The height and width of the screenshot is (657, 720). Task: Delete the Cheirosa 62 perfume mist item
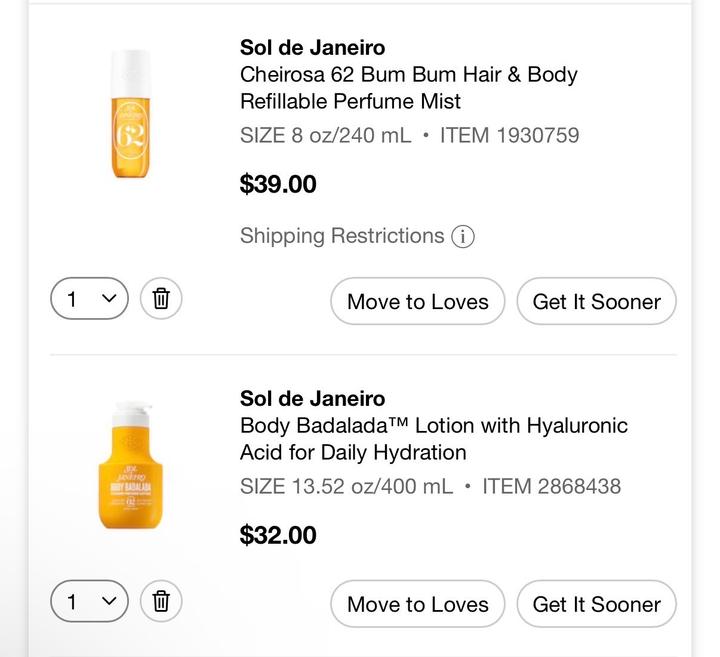point(161,298)
